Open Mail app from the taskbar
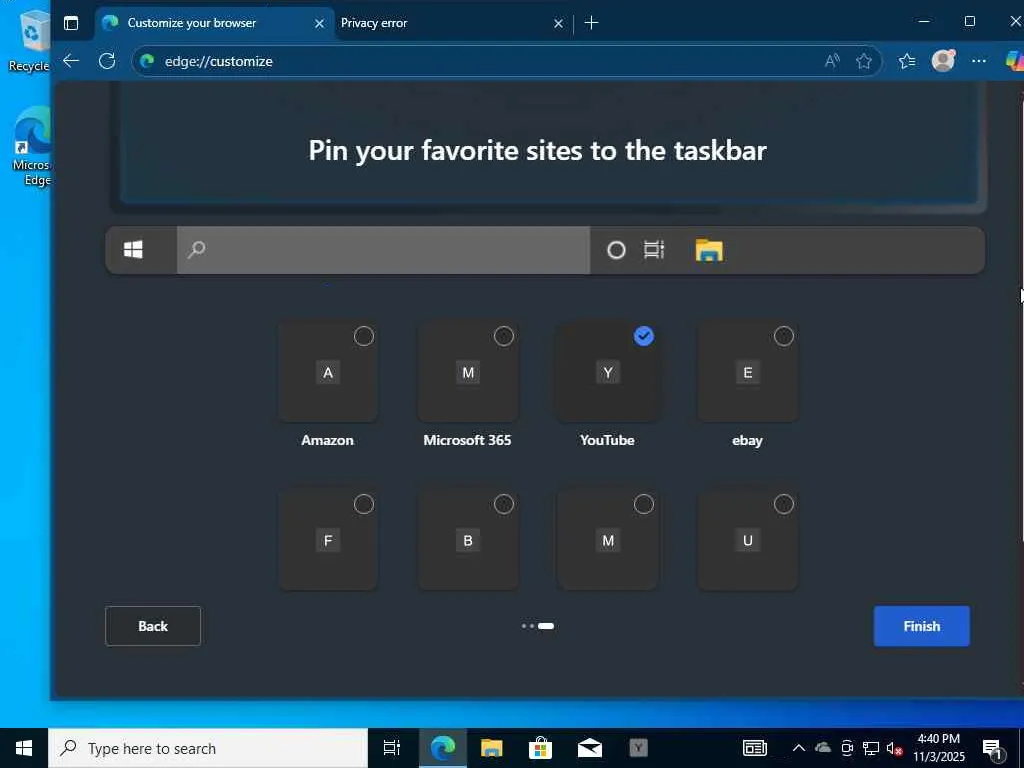The height and width of the screenshot is (768, 1024). (x=590, y=748)
